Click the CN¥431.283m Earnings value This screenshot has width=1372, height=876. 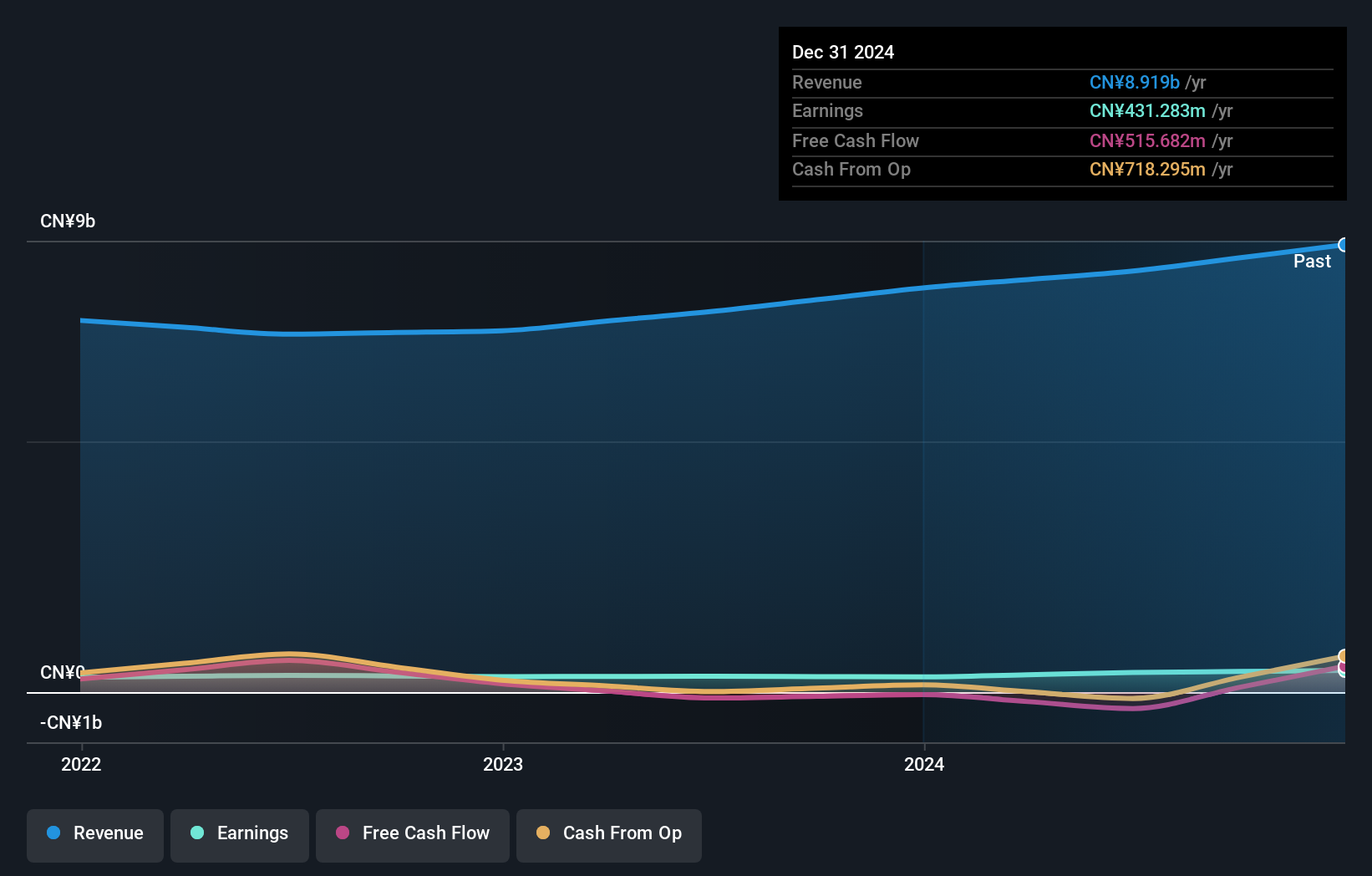[x=1147, y=110]
